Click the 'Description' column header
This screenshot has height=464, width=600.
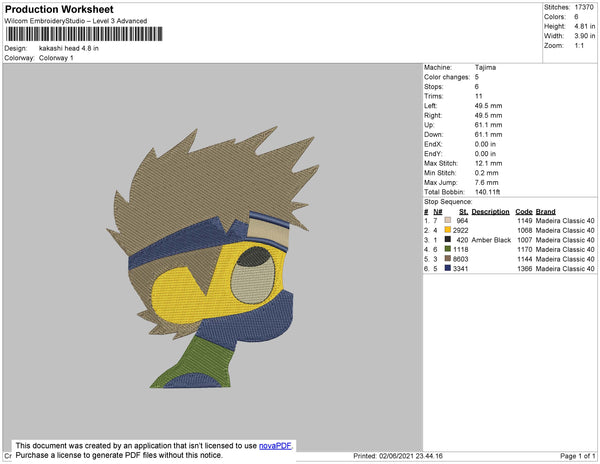point(491,212)
